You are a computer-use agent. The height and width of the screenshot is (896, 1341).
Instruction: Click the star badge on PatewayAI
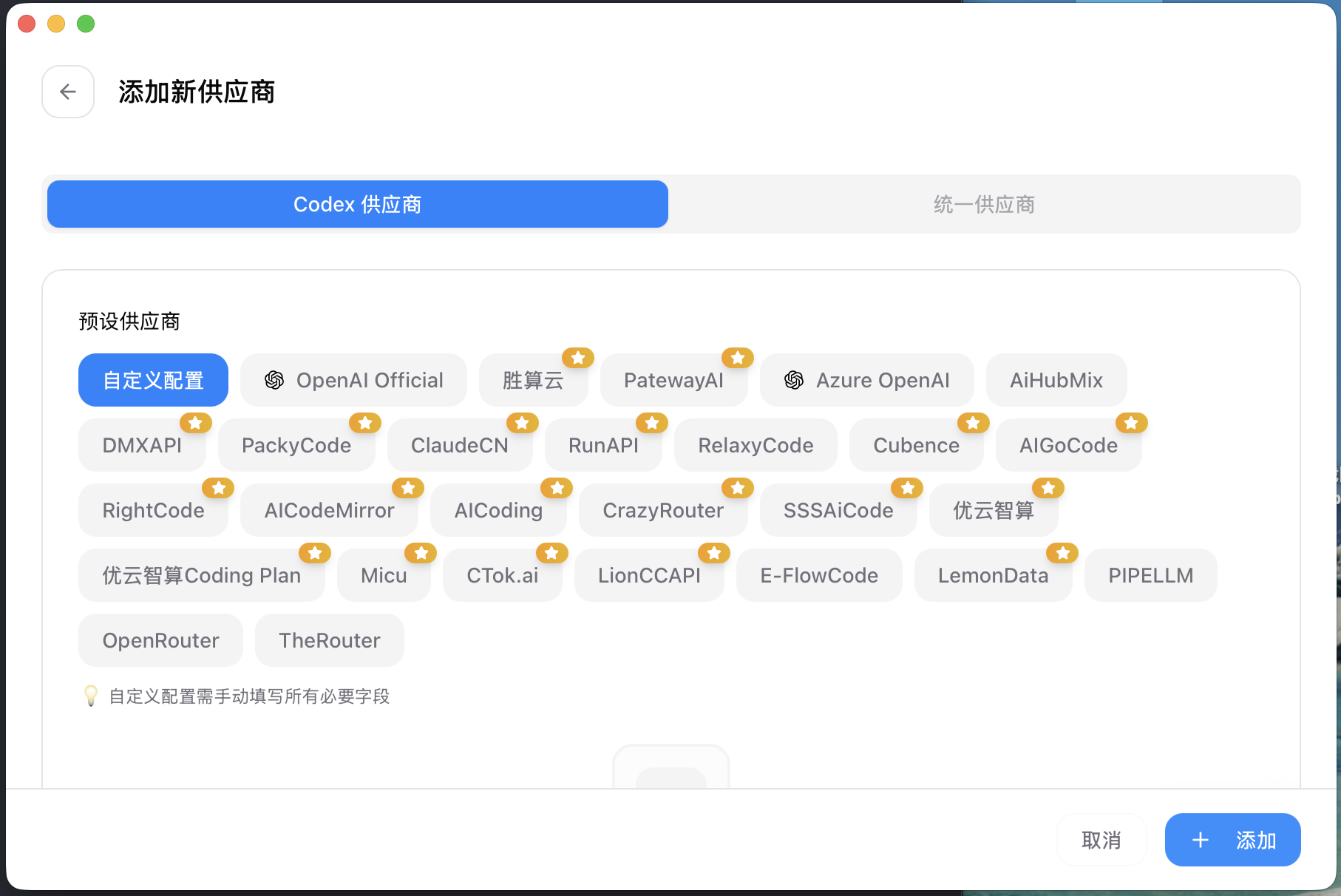pyautogui.click(x=738, y=358)
